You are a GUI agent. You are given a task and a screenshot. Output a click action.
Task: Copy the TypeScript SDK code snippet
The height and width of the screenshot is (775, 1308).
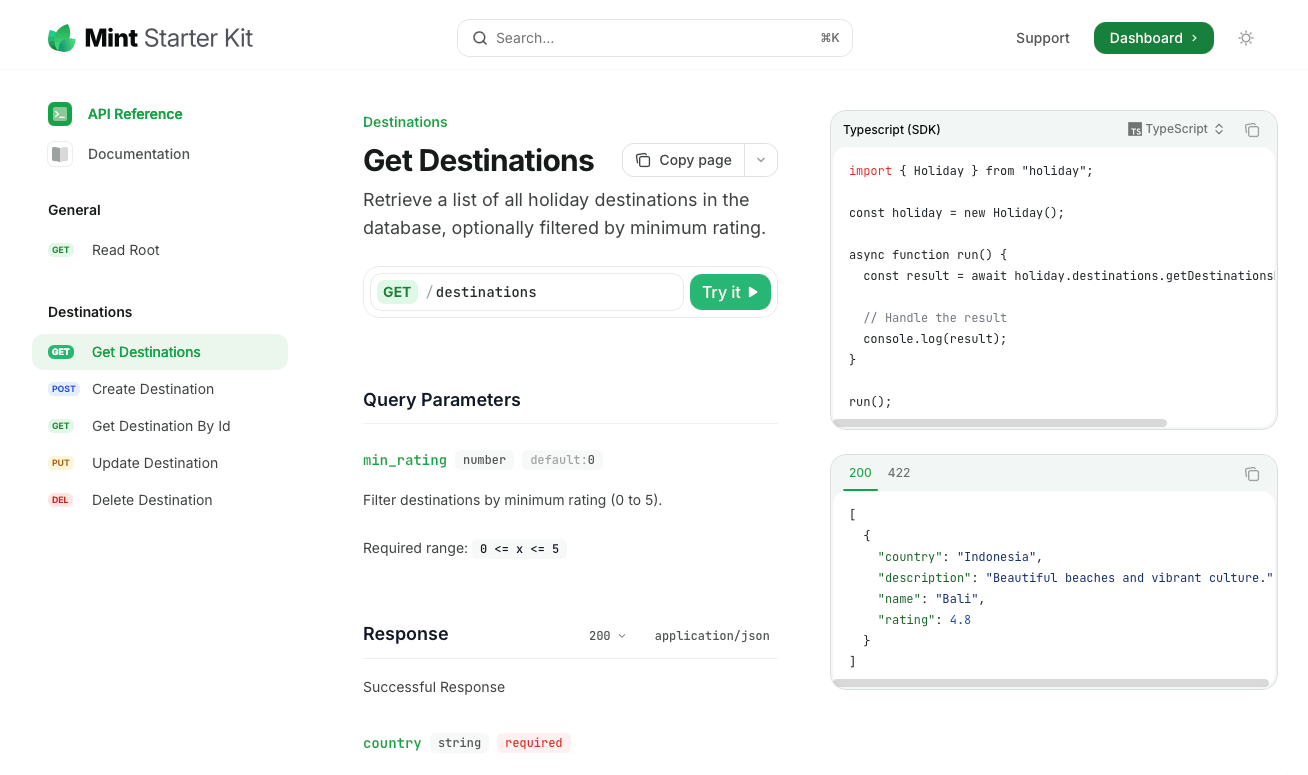point(1252,130)
